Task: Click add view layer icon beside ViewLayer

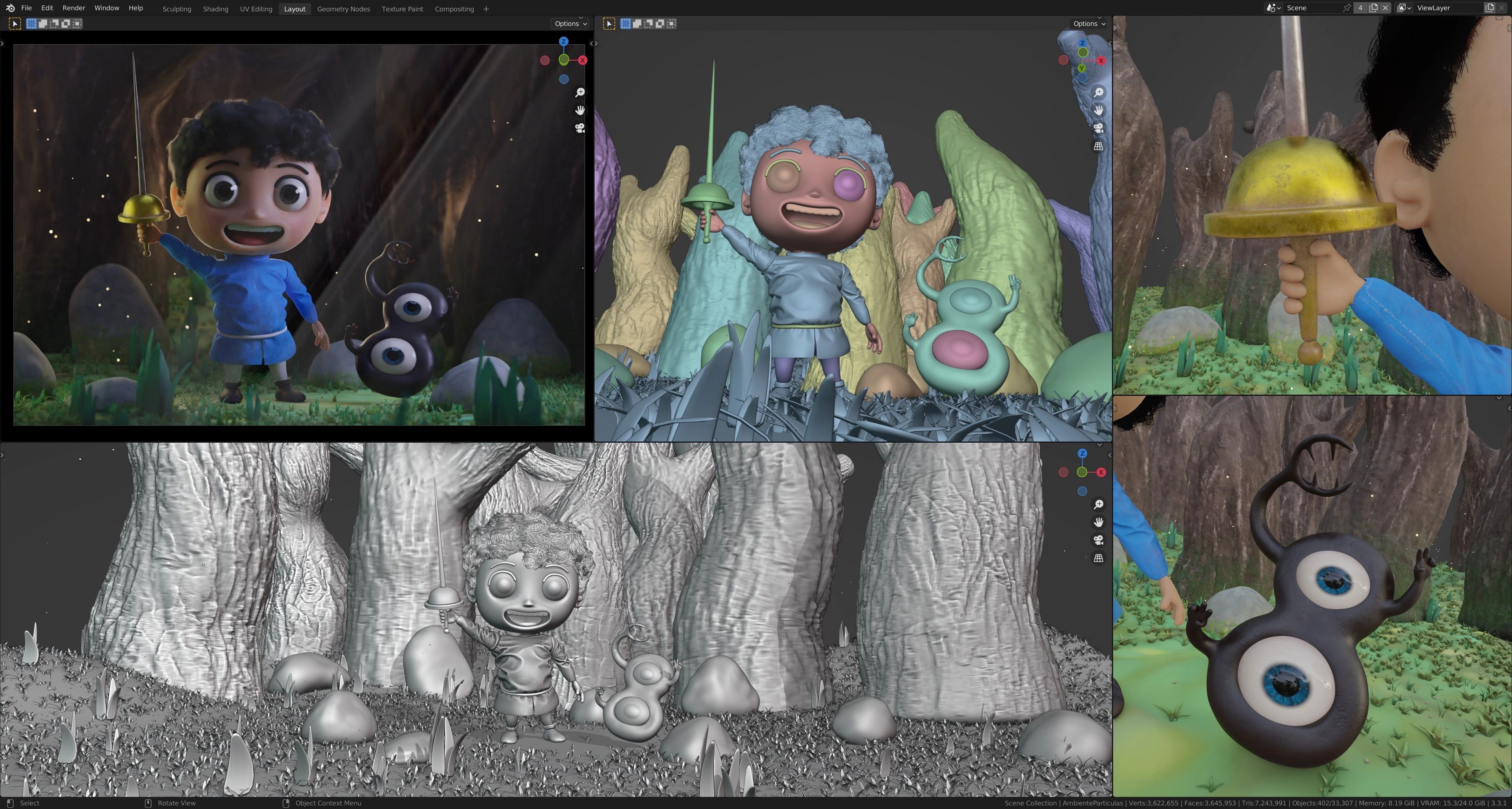Action: (x=1489, y=8)
